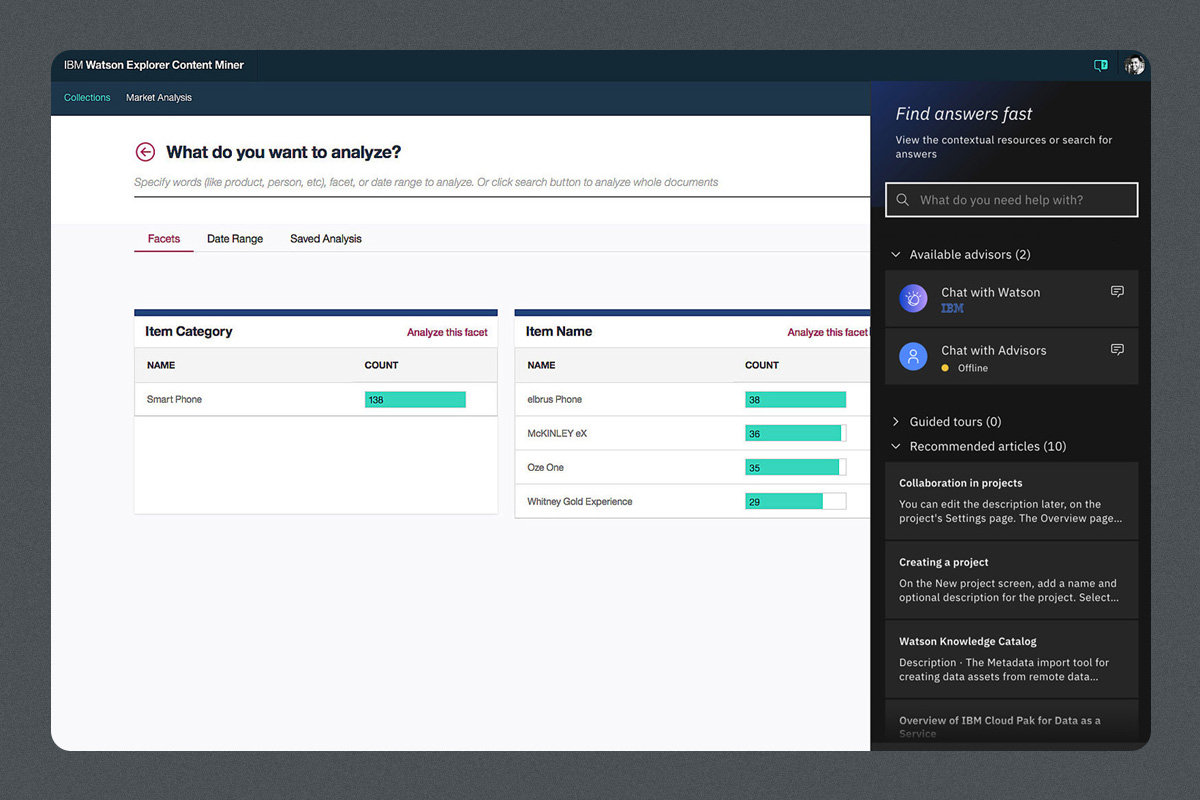The image size is (1200, 800).
Task: Click COUNT column header in Item Name
Action: pos(762,365)
